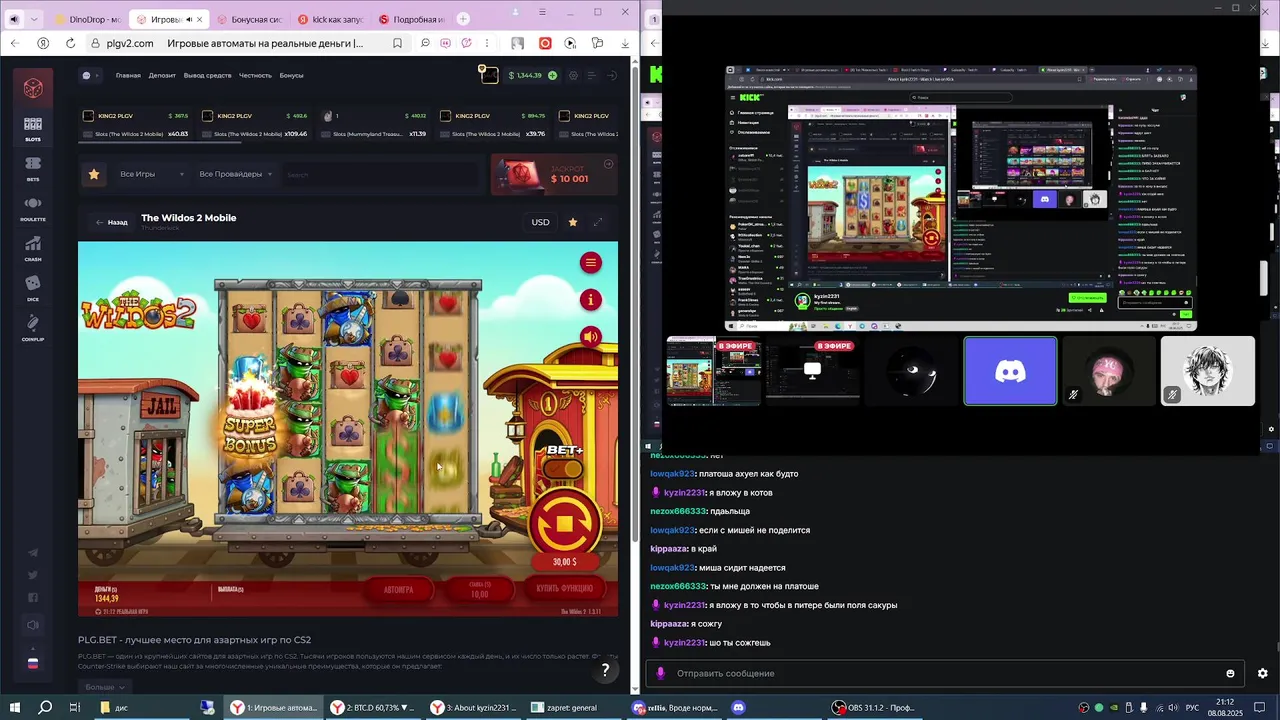
Task: Click the PLG red dice logo
Action: point(33,88)
